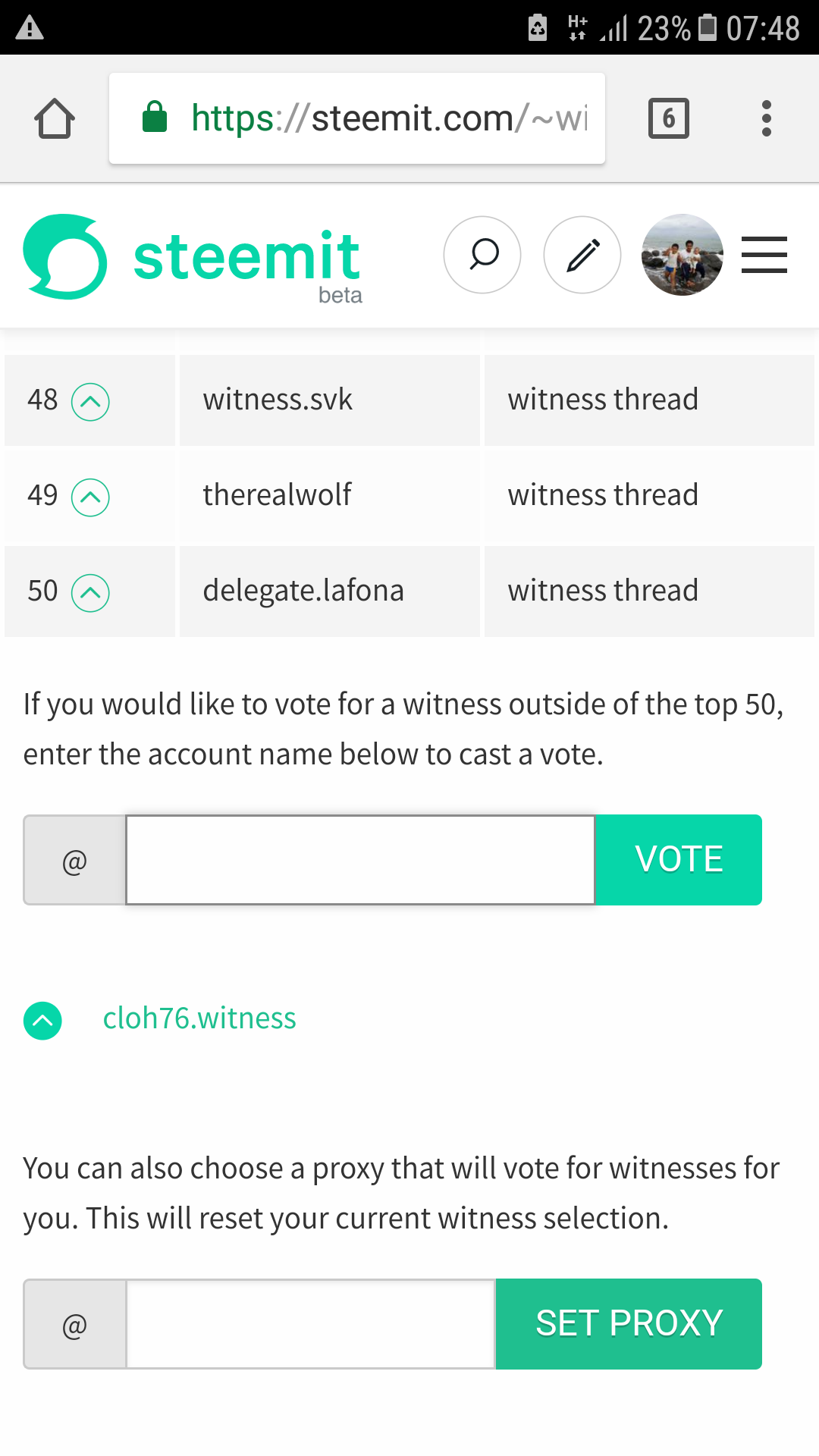Image resolution: width=819 pixels, height=1456 pixels.
Task: Open the Steemit search icon
Action: (482, 255)
